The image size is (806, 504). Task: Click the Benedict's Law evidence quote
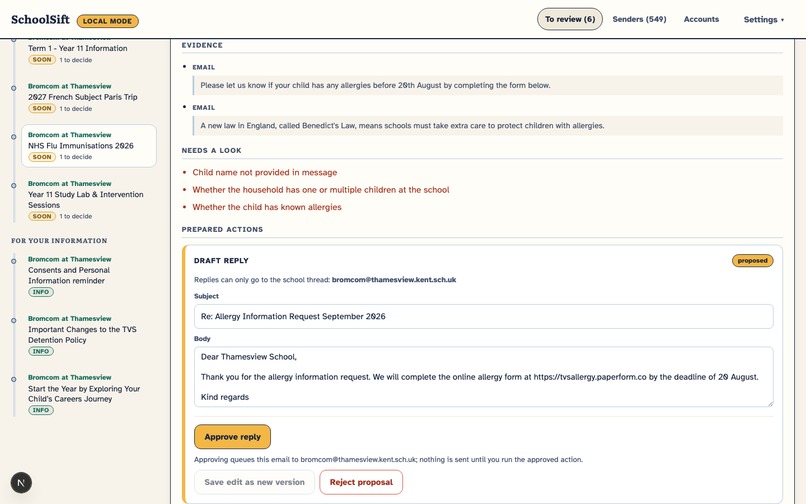coord(488,125)
